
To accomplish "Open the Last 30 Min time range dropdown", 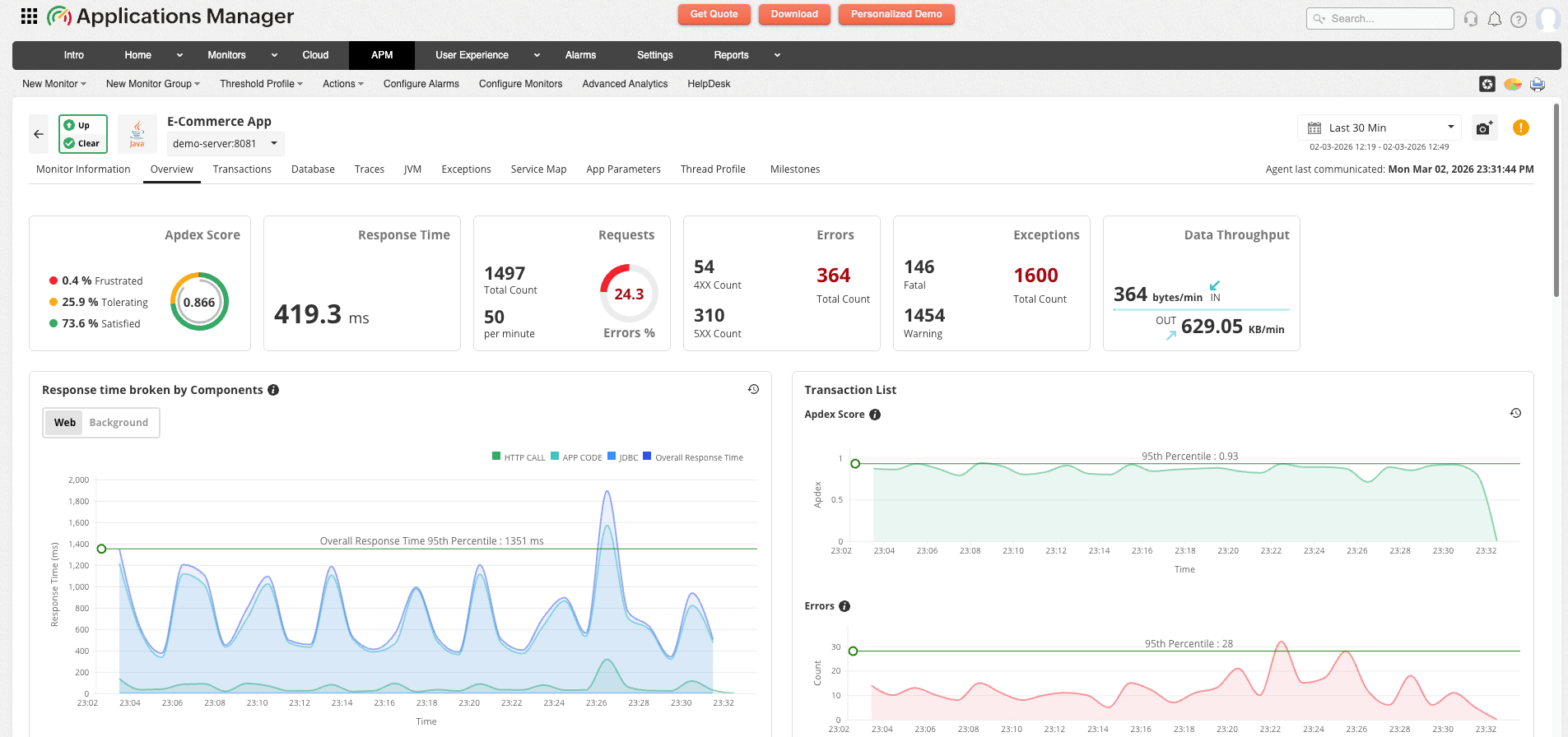I will 1380,128.
